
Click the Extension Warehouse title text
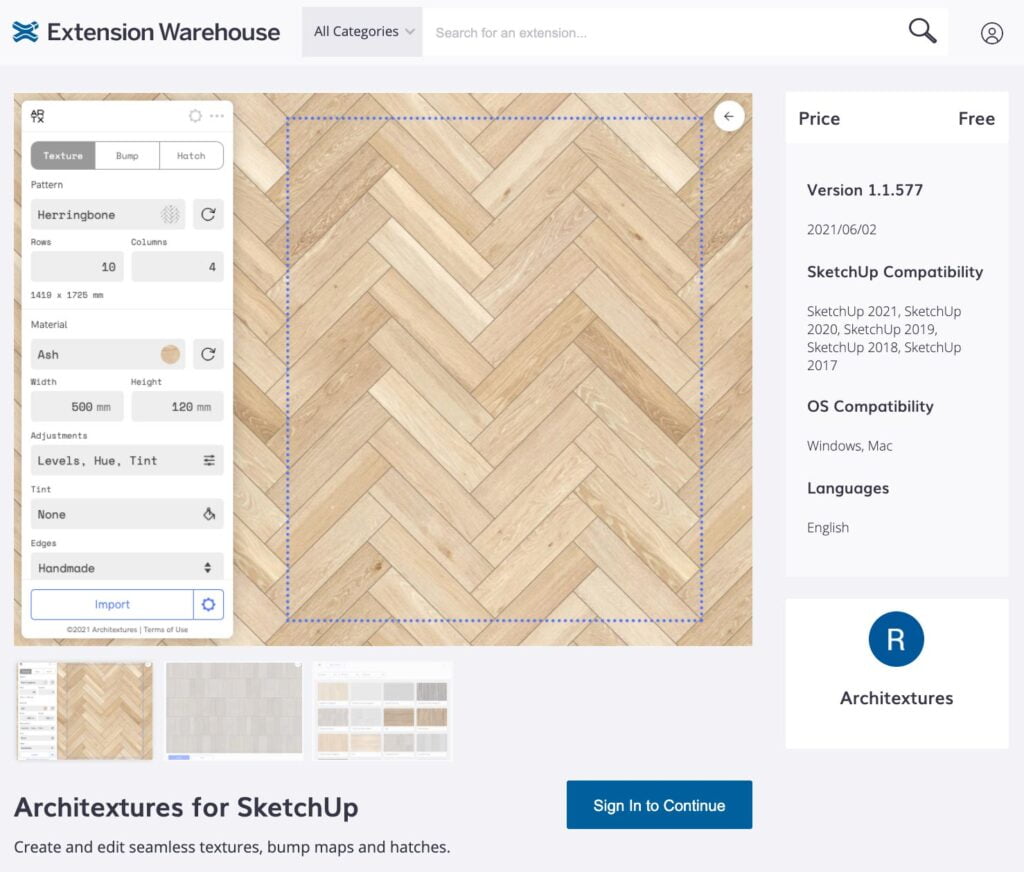(163, 31)
